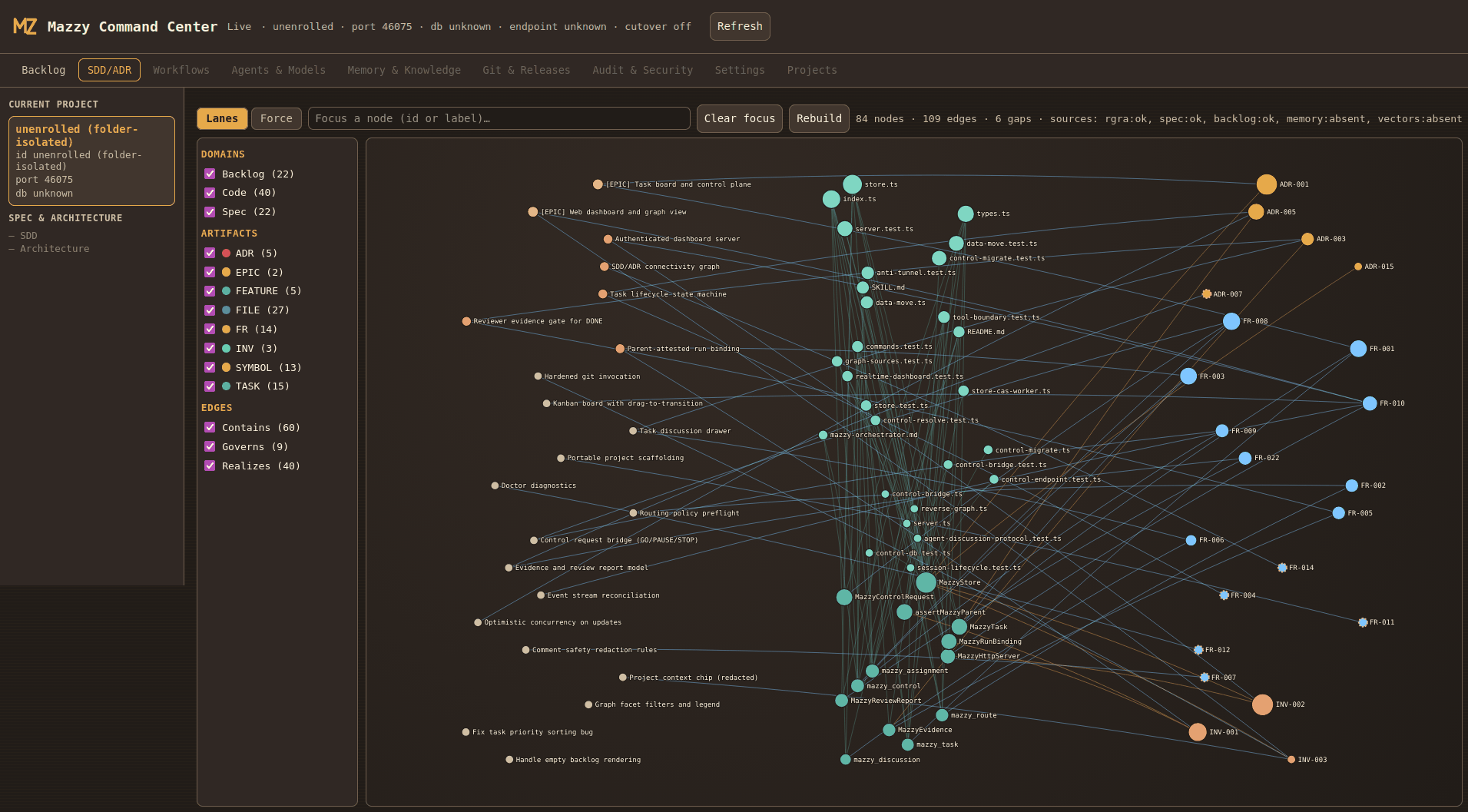Click the ADR-015 small node
The height and width of the screenshot is (812, 1468).
(x=1358, y=267)
